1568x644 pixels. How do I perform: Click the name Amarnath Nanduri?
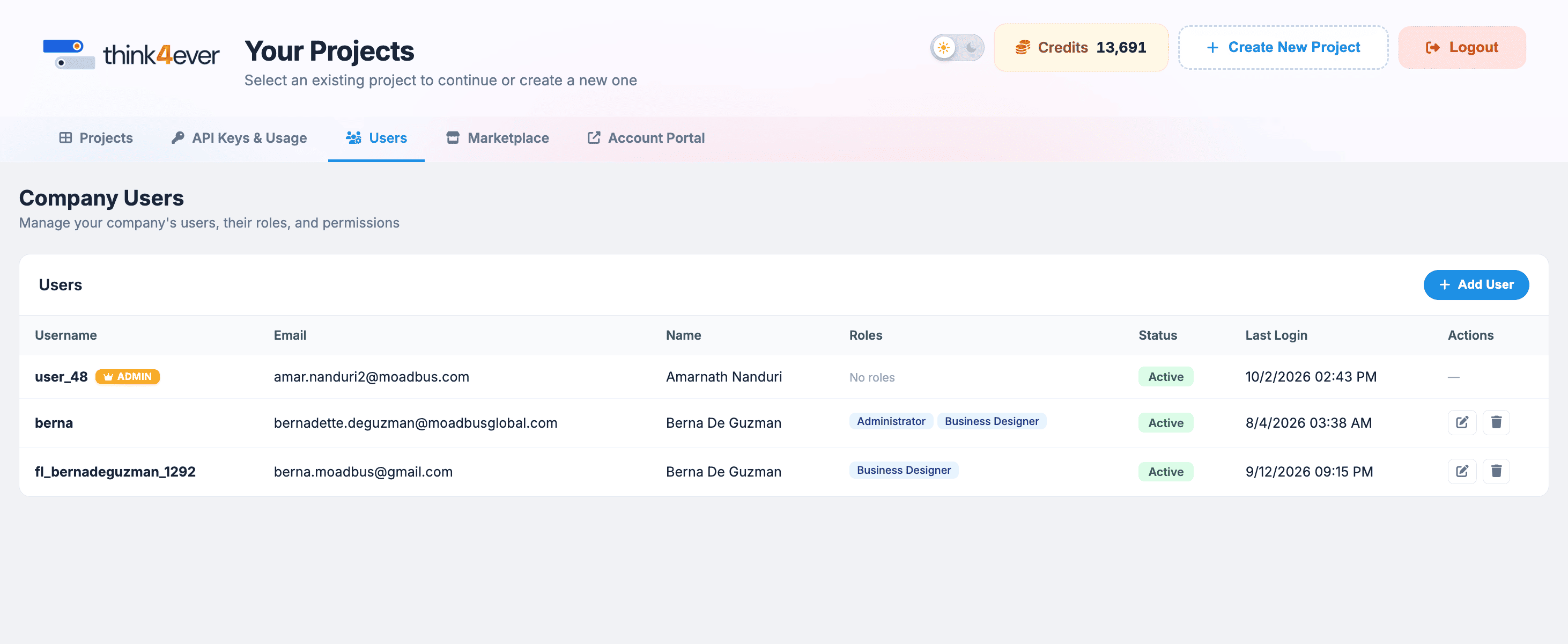click(724, 377)
